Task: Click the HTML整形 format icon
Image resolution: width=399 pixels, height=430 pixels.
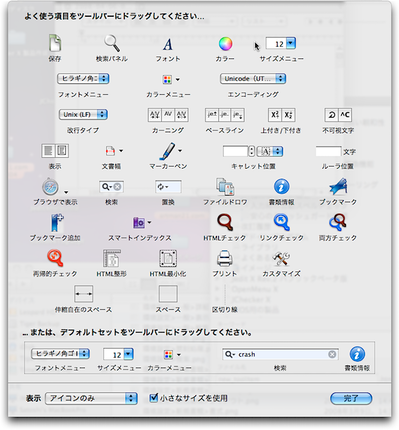Action: click(x=112, y=258)
